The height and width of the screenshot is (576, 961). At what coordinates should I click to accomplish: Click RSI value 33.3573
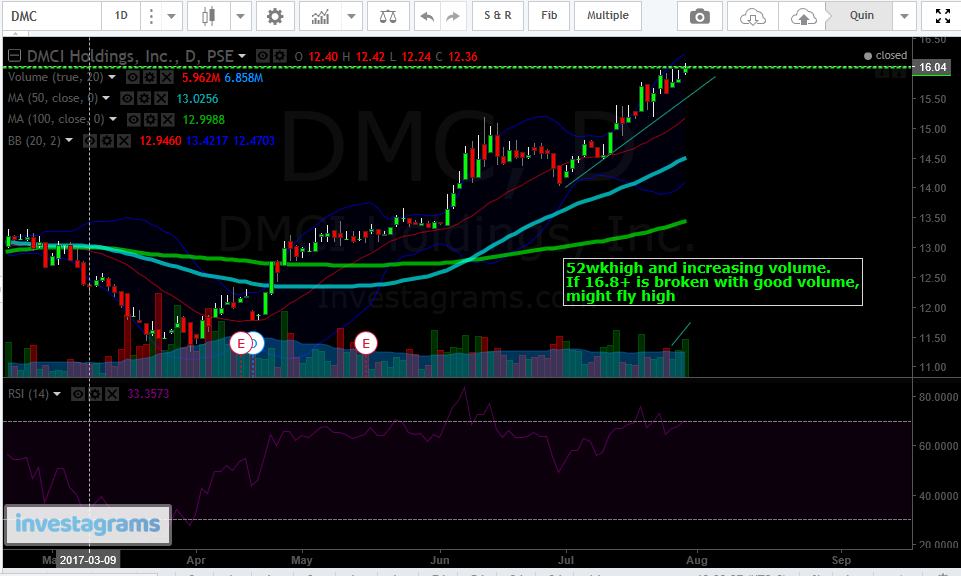pos(148,394)
